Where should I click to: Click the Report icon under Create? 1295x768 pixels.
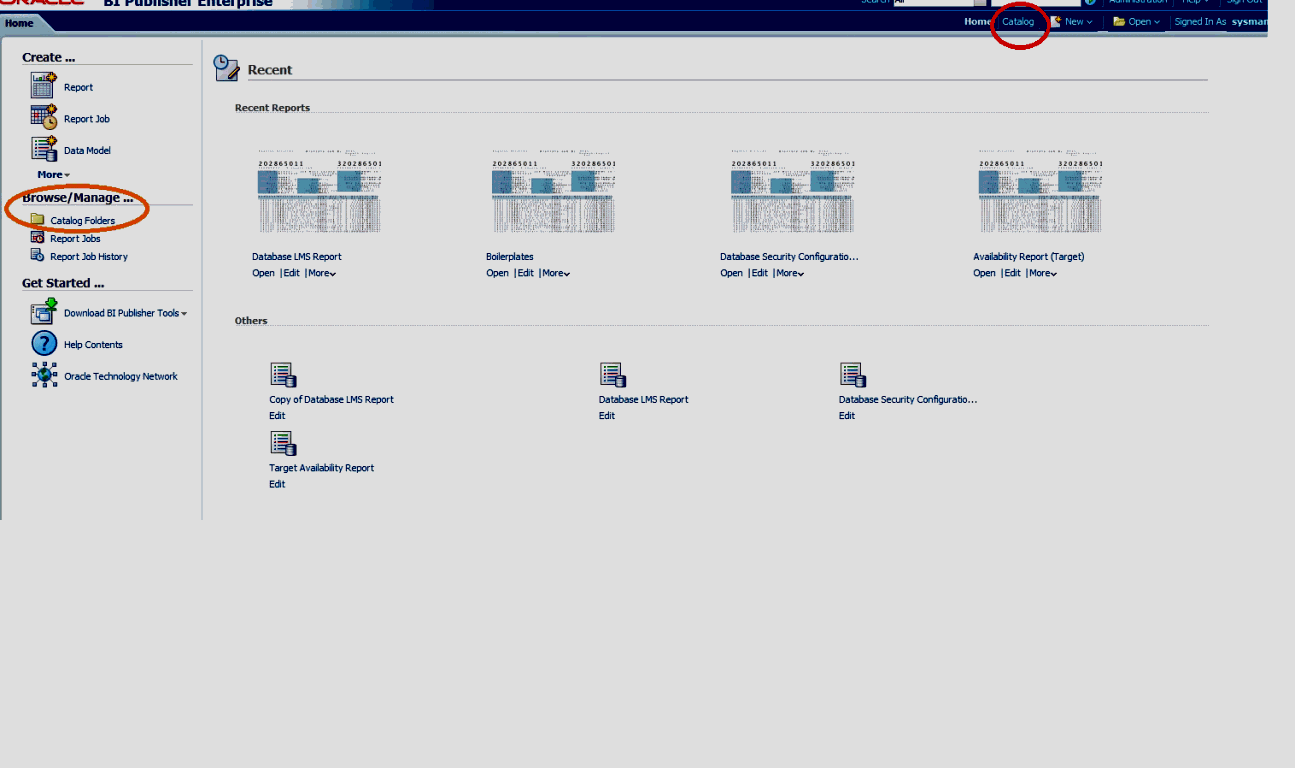coord(43,86)
